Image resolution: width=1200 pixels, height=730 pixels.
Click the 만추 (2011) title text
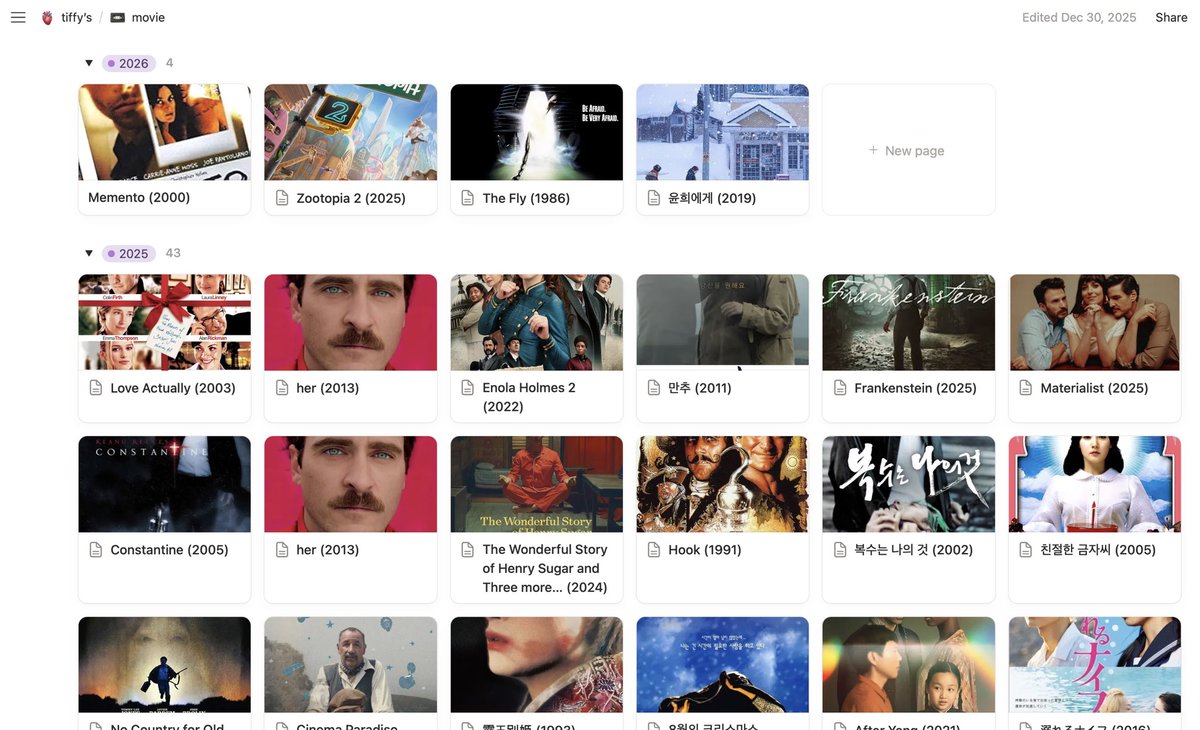[700, 388]
